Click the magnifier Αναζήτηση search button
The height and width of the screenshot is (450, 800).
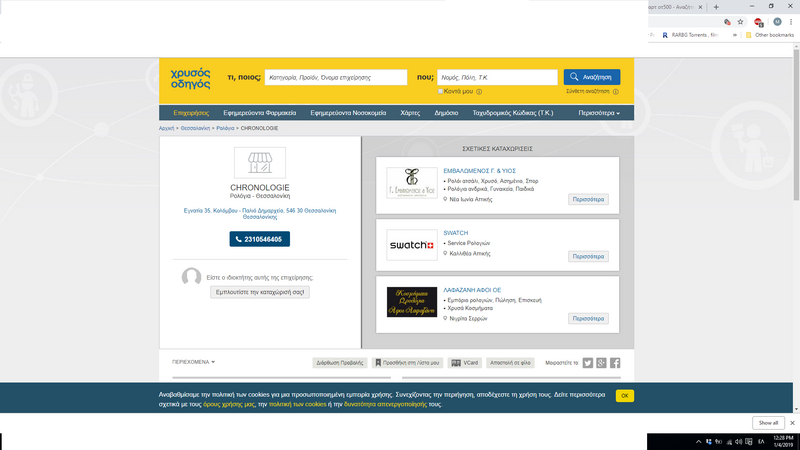(592, 77)
